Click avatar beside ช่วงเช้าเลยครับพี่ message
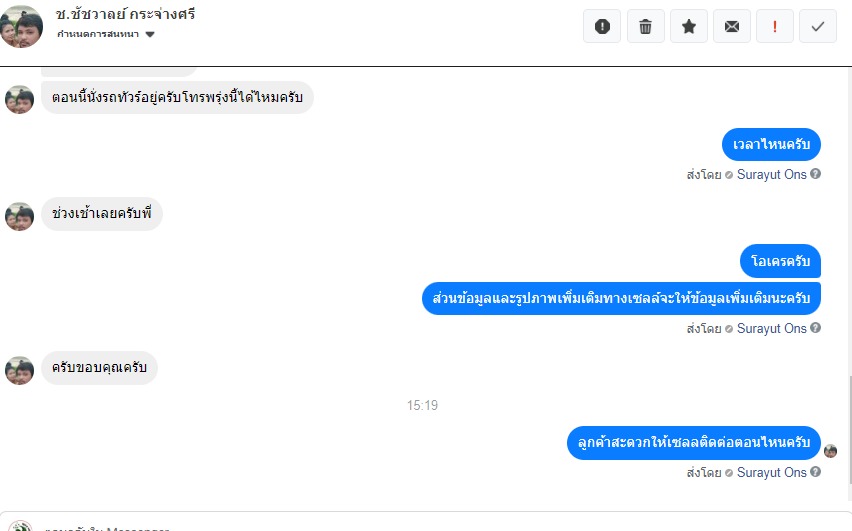 (20, 217)
